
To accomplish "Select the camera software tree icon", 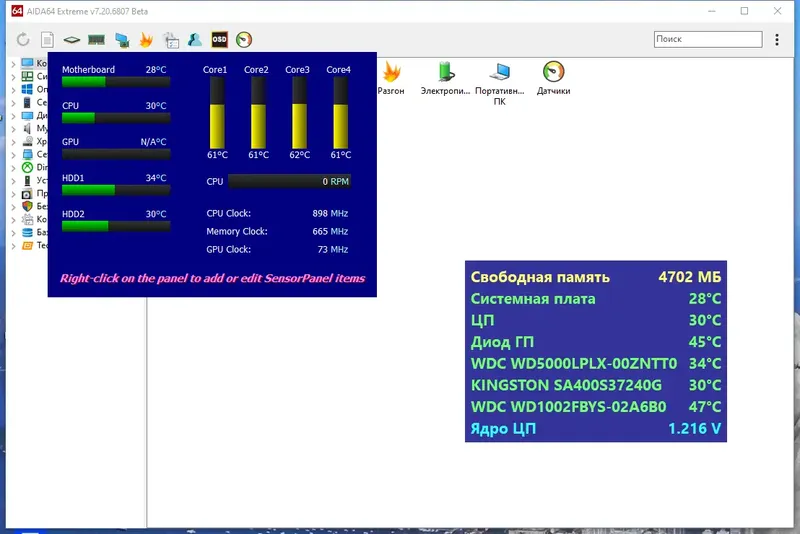I will click(28, 194).
